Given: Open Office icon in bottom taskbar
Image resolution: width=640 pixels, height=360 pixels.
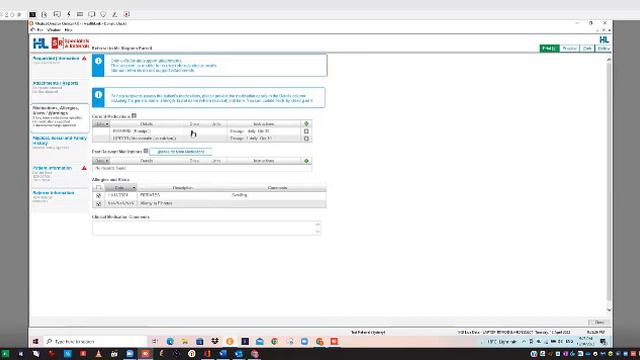Looking at the screenshot, I should pyautogui.click(x=207, y=354).
